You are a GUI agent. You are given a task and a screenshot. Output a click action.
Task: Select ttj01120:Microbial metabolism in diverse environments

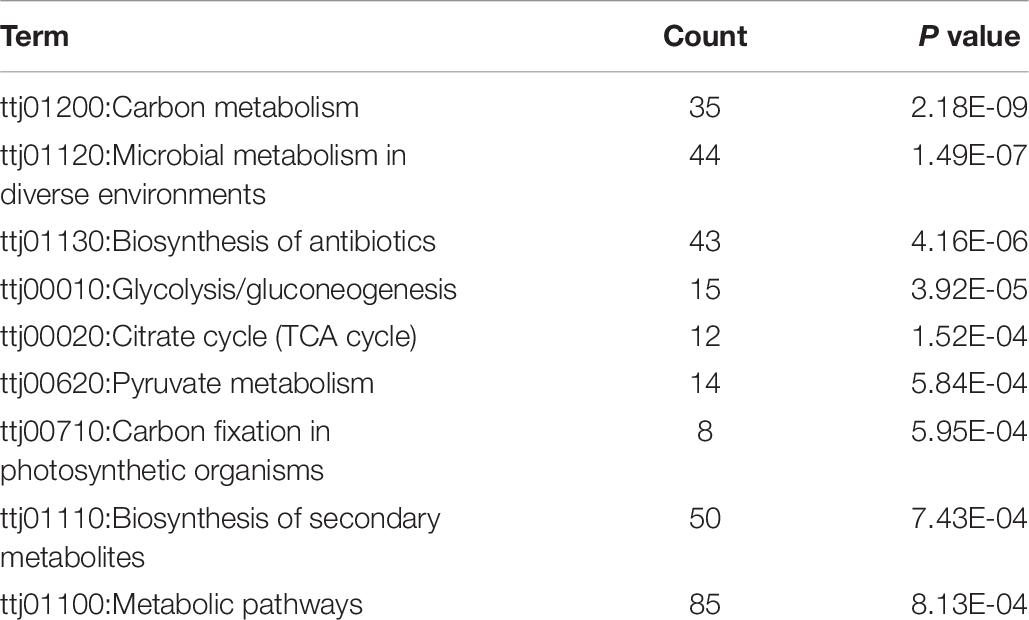[x=203, y=175]
